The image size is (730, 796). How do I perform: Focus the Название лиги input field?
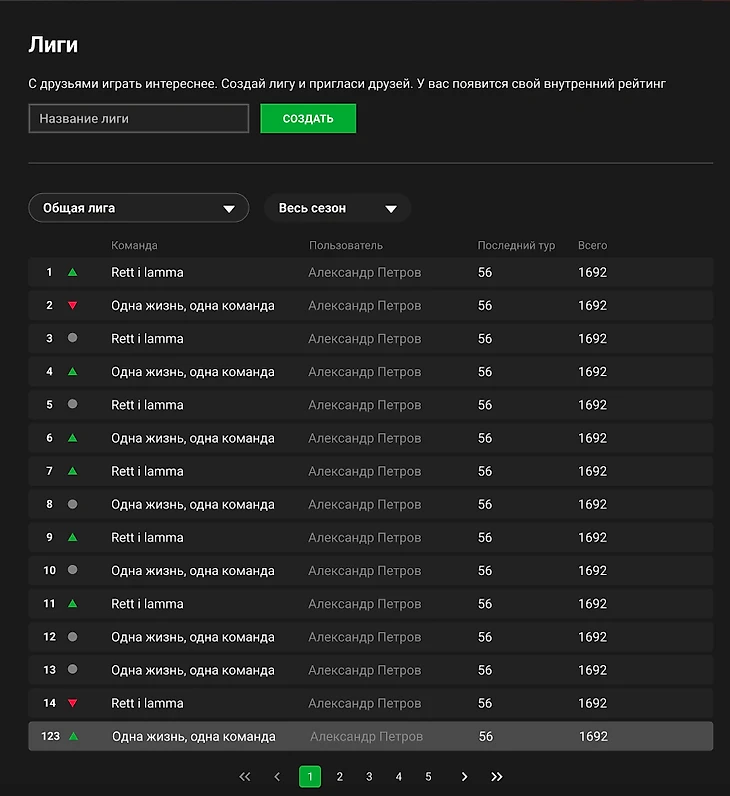tap(139, 118)
